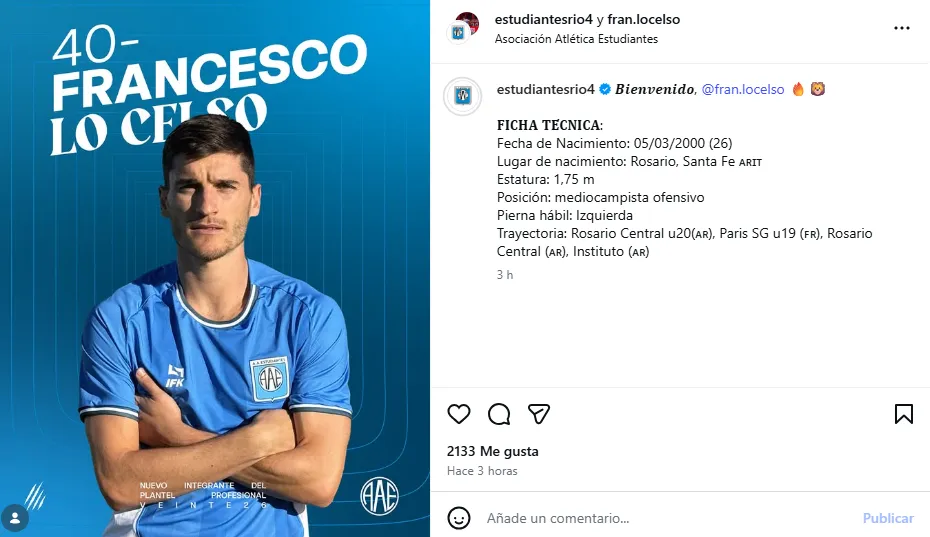Click the Francesco Lo Celso post image
This screenshot has height=537, width=930.
tap(215, 268)
